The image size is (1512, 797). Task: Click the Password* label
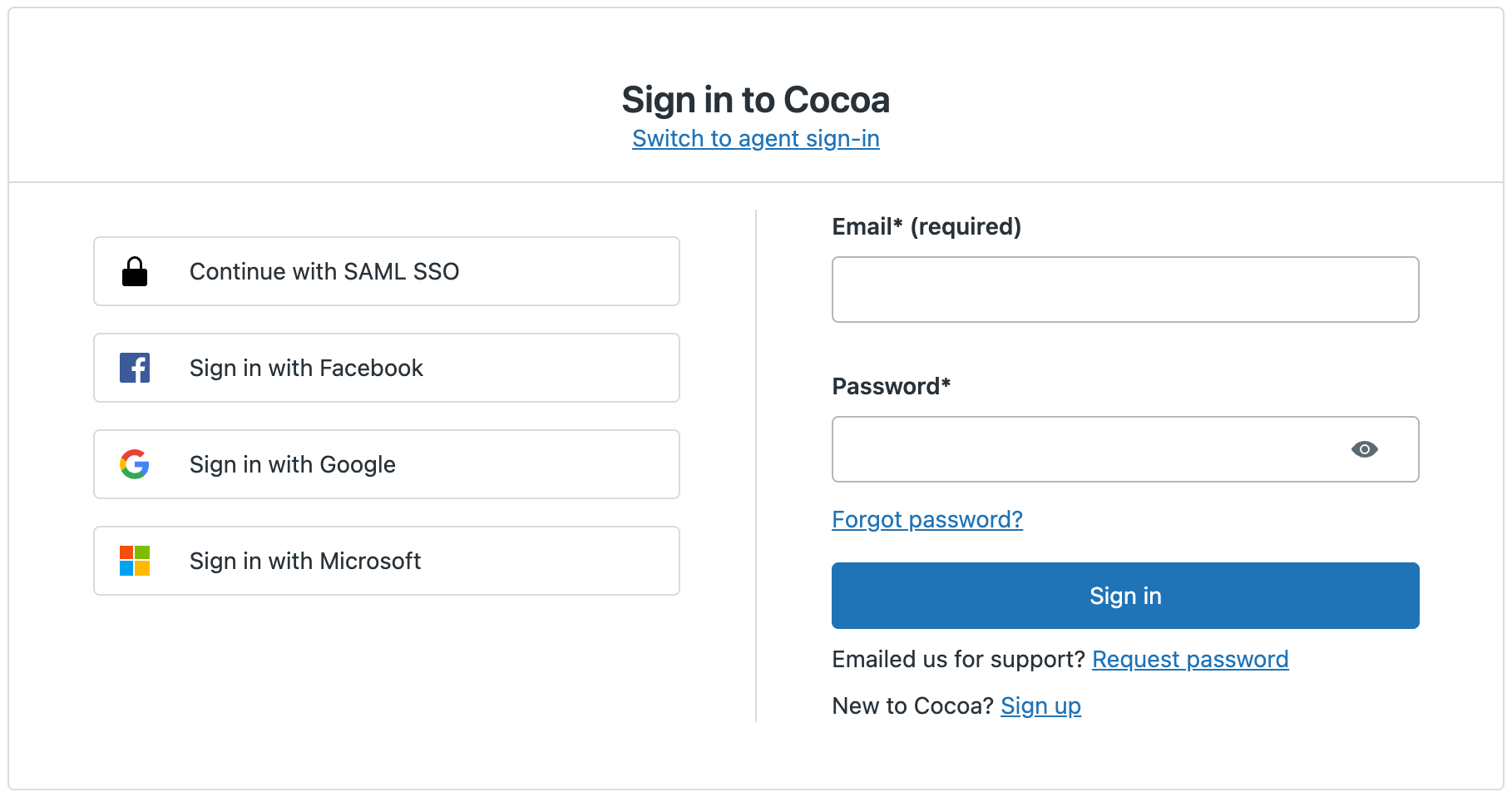[891, 386]
